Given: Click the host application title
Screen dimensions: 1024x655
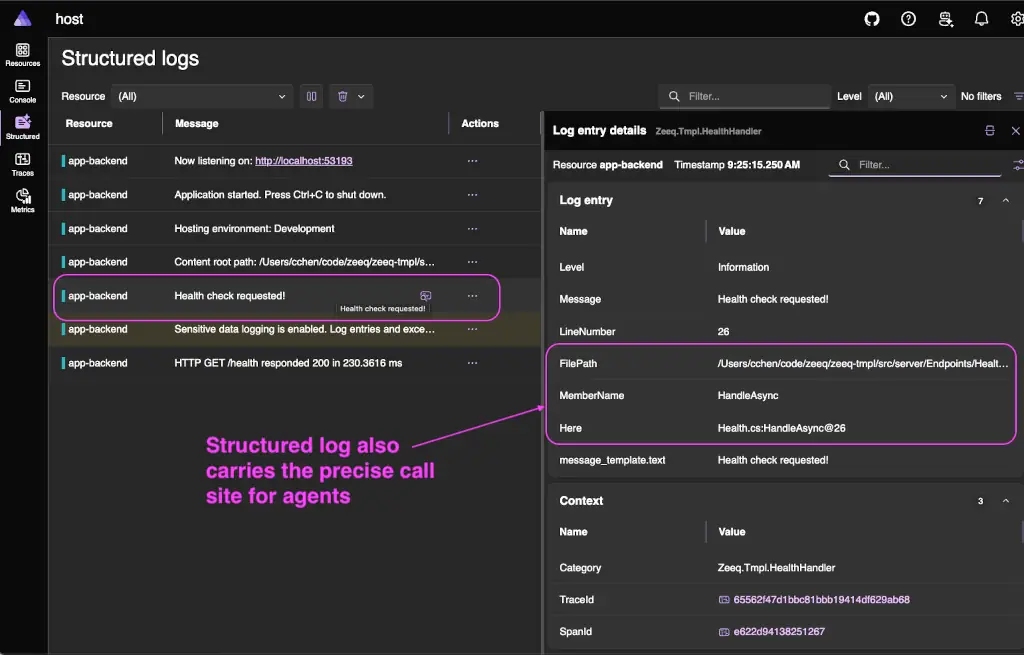Looking at the screenshot, I should pos(69,19).
